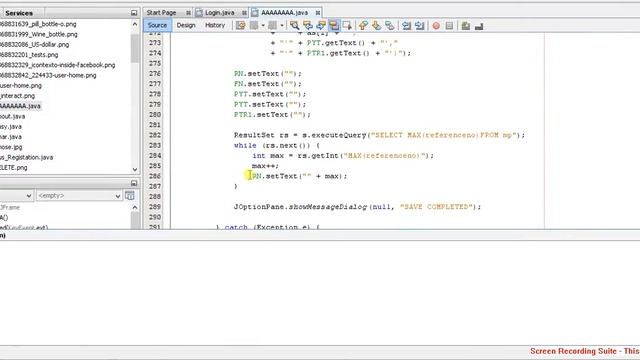
Task: Select the Registation.java file
Action: click(27, 157)
